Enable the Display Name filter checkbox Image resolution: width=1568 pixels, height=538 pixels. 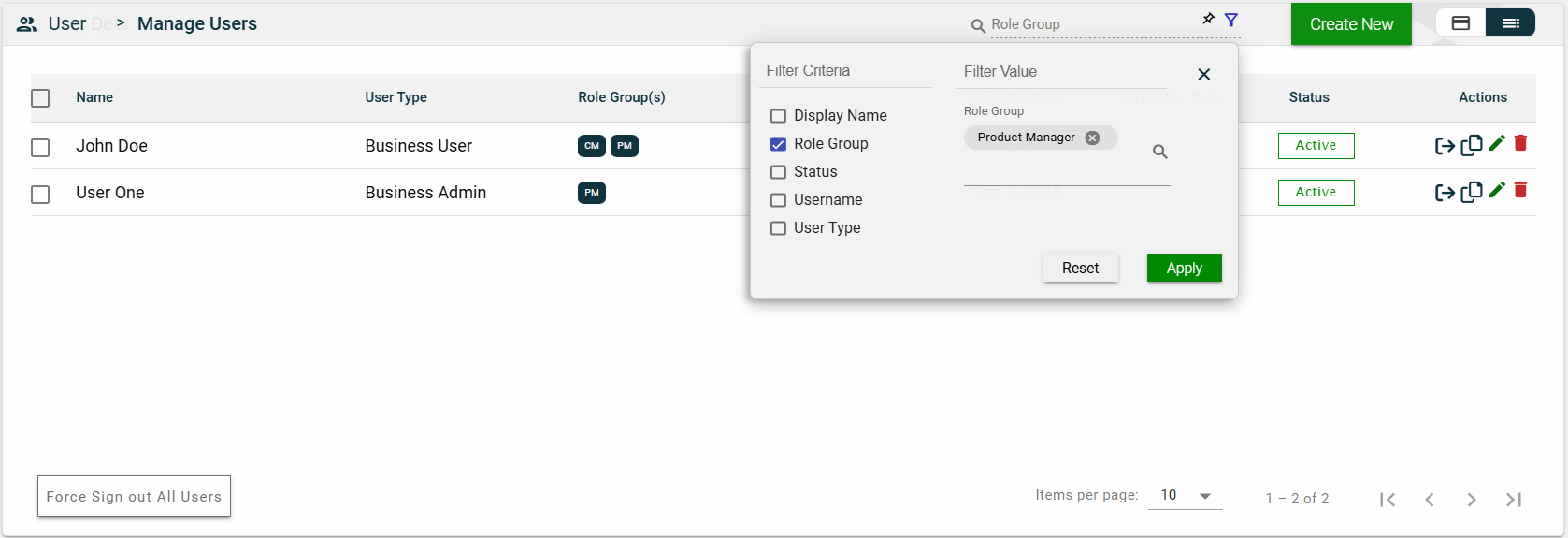tap(778, 116)
